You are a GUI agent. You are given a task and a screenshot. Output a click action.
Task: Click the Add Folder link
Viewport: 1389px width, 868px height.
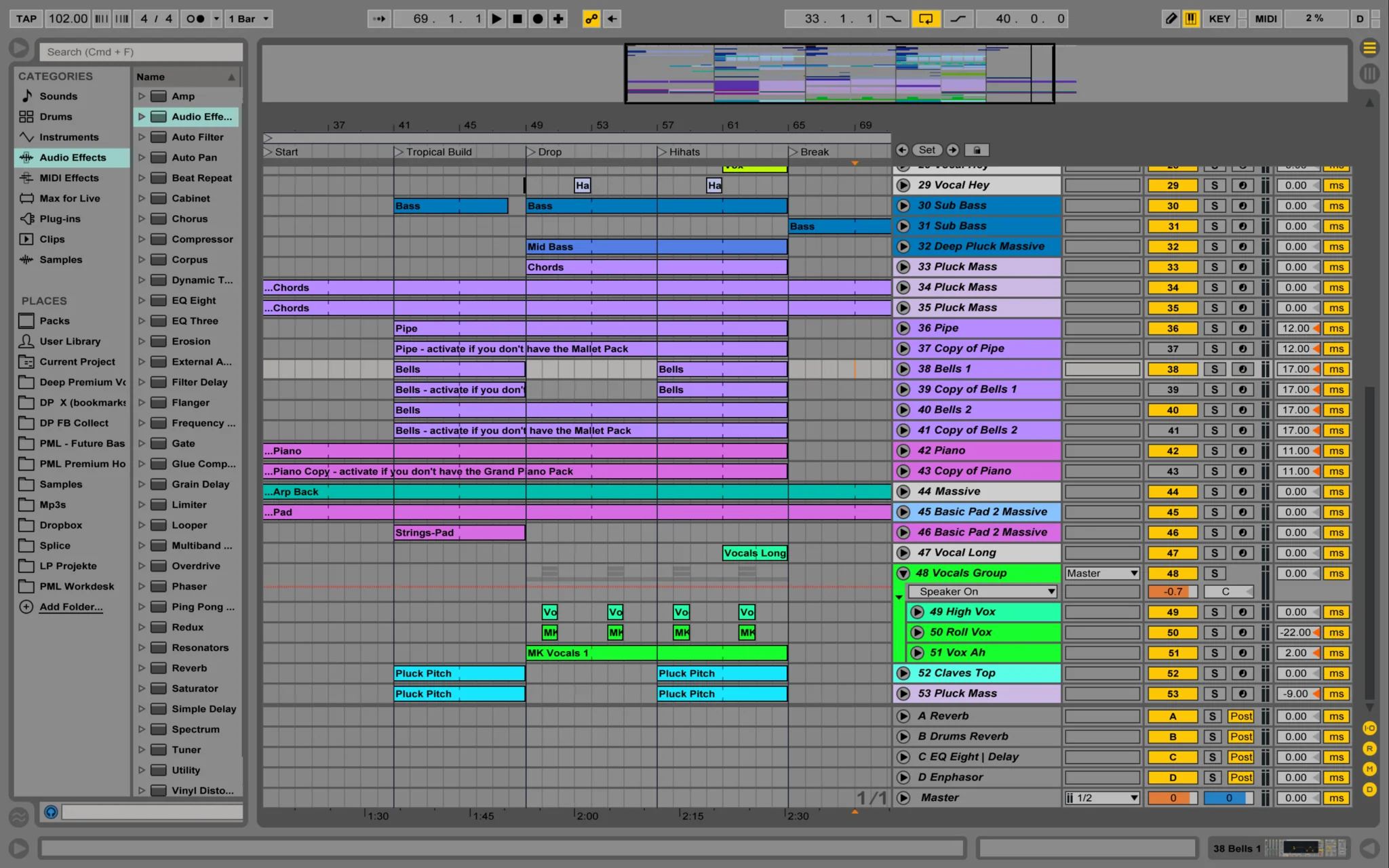pyautogui.click(x=71, y=607)
